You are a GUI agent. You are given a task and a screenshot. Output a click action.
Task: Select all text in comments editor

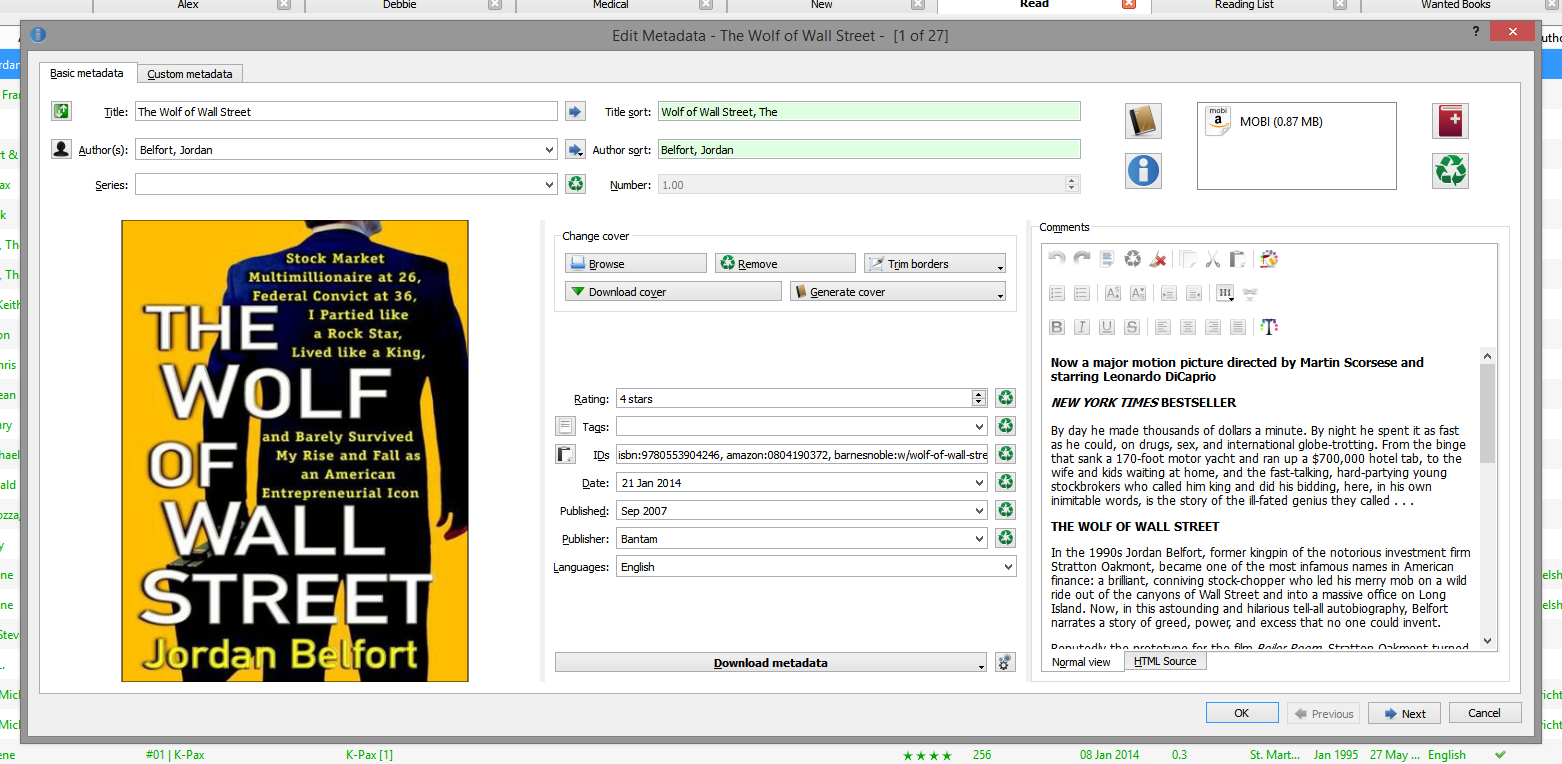click(1107, 259)
